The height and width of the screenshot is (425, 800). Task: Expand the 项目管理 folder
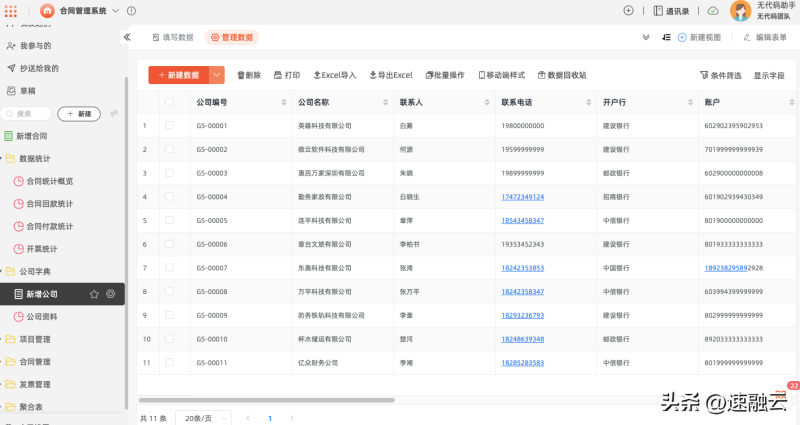tap(34, 339)
